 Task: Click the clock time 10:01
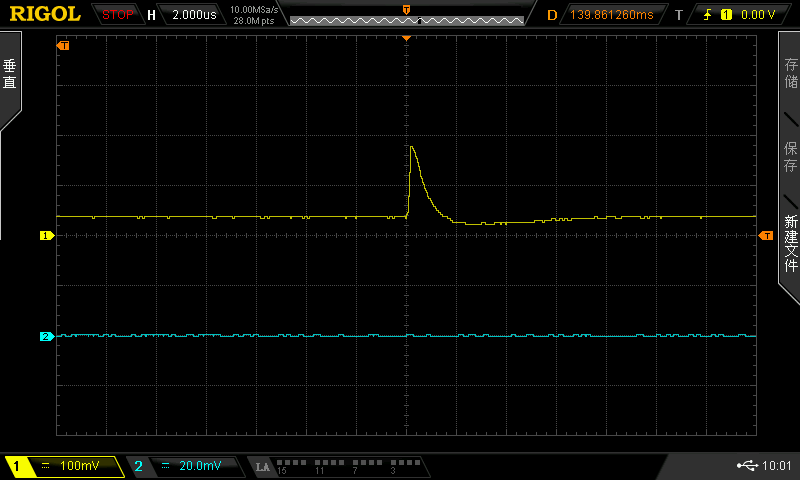tap(777, 466)
